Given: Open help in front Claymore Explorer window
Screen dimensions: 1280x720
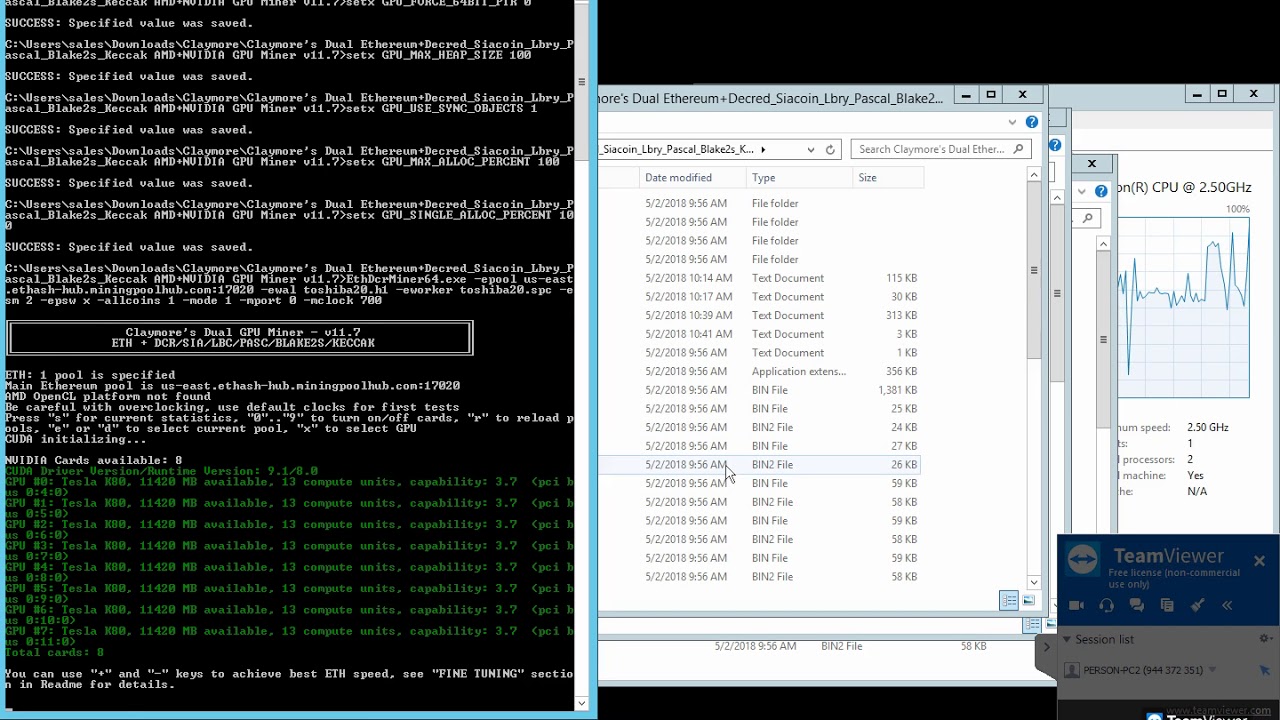Looking at the screenshot, I should click(1032, 122).
